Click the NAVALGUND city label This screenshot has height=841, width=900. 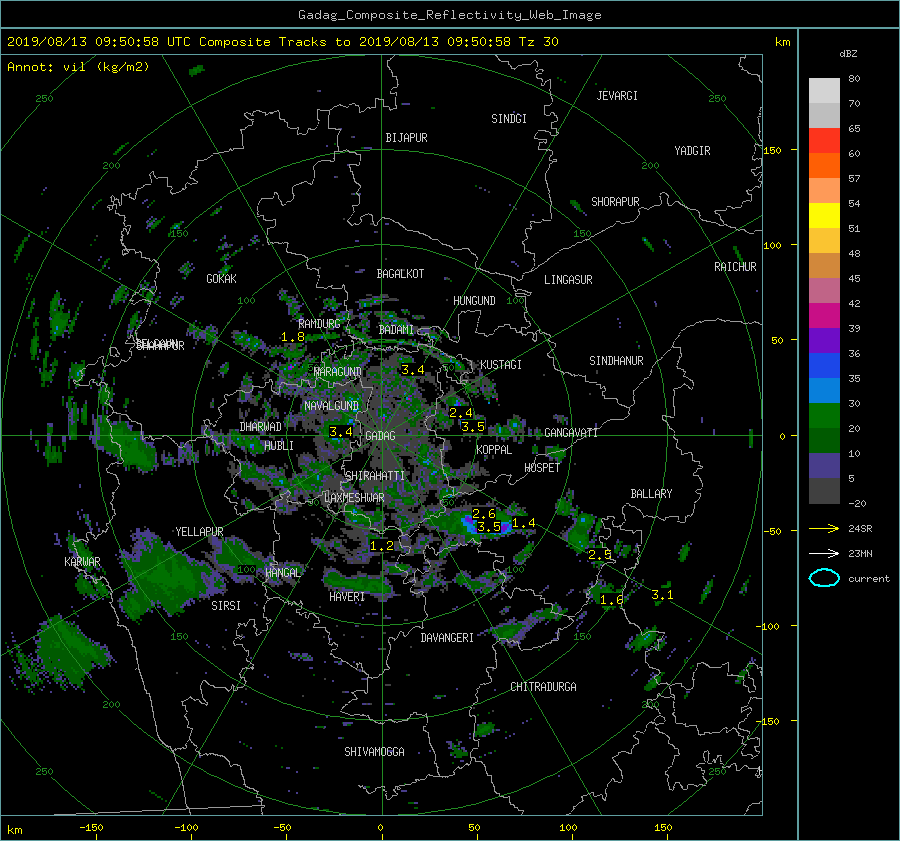(331, 406)
